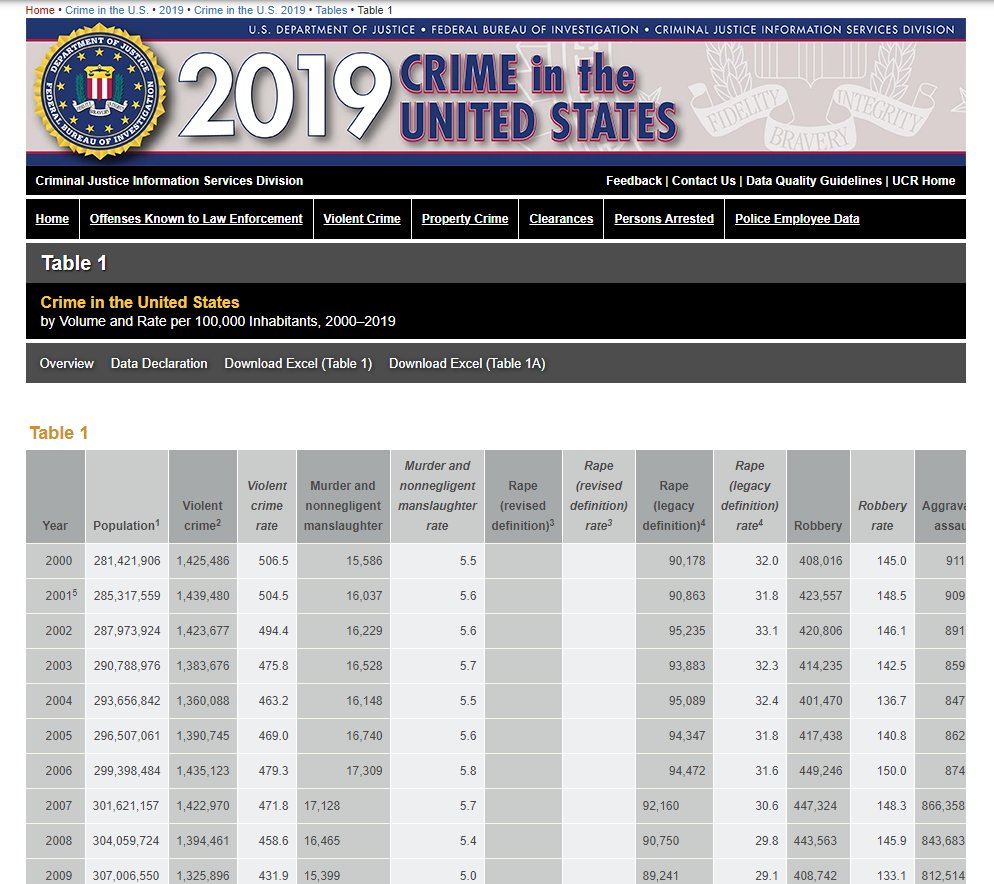Go to UCR Home
Image resolution: width=994 pixels, height=884 pixels.
924,181
